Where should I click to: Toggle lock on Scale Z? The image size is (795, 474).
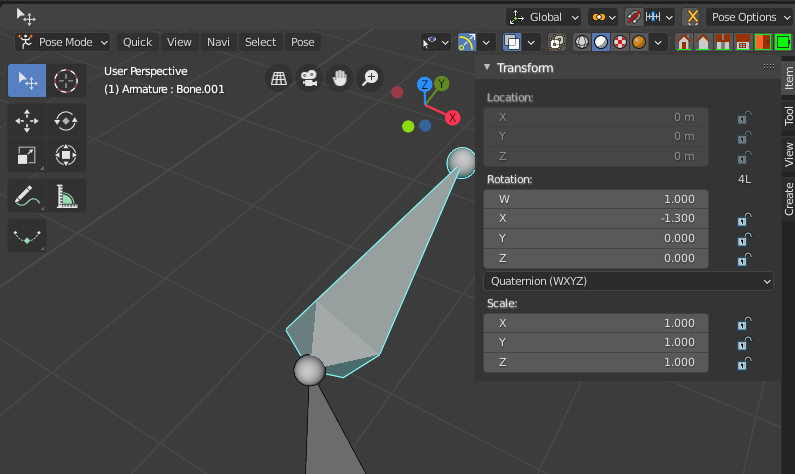click(x=744, y=363)
